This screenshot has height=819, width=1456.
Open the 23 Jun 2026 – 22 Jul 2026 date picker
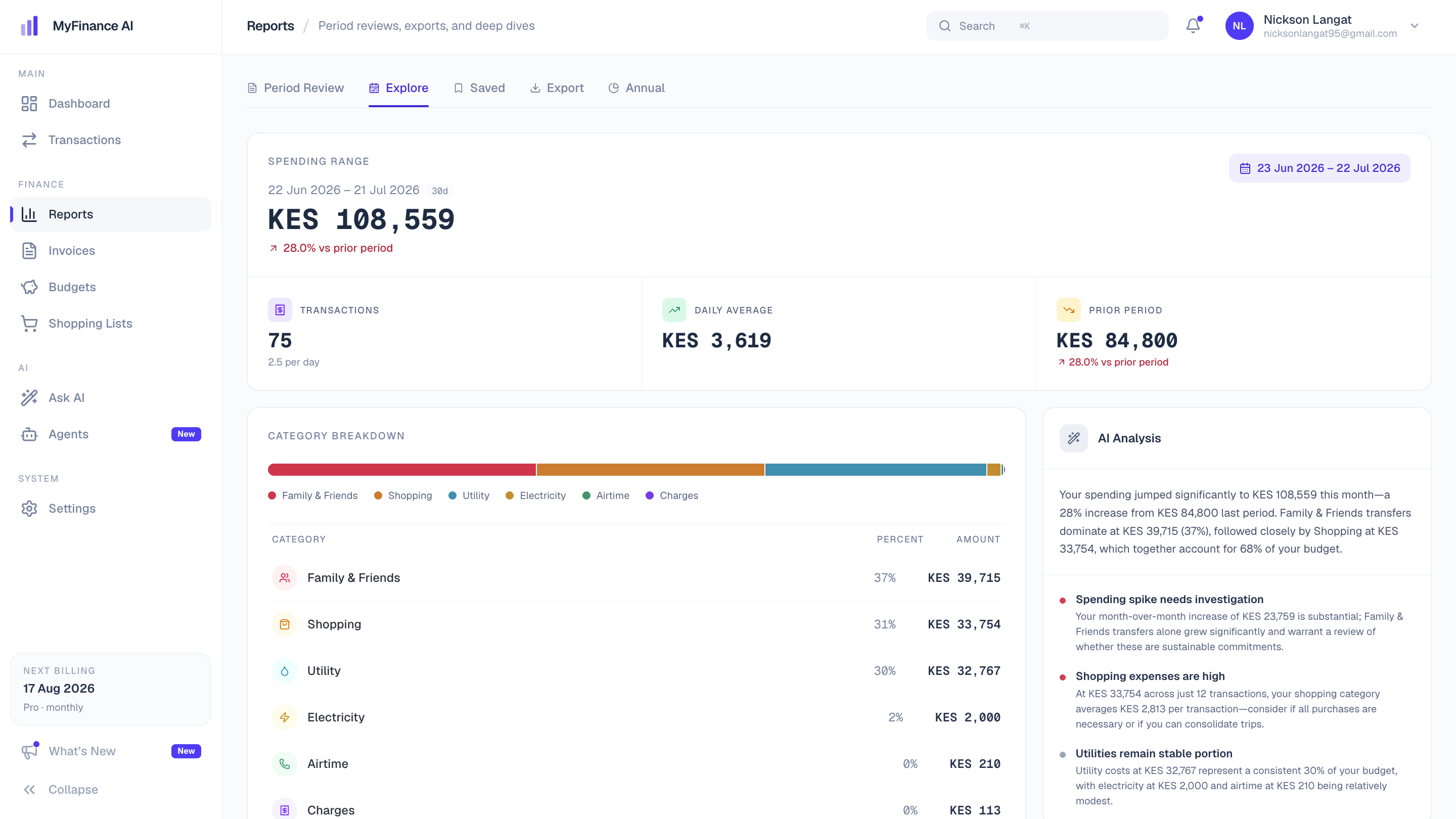(x=1319, y=168)
